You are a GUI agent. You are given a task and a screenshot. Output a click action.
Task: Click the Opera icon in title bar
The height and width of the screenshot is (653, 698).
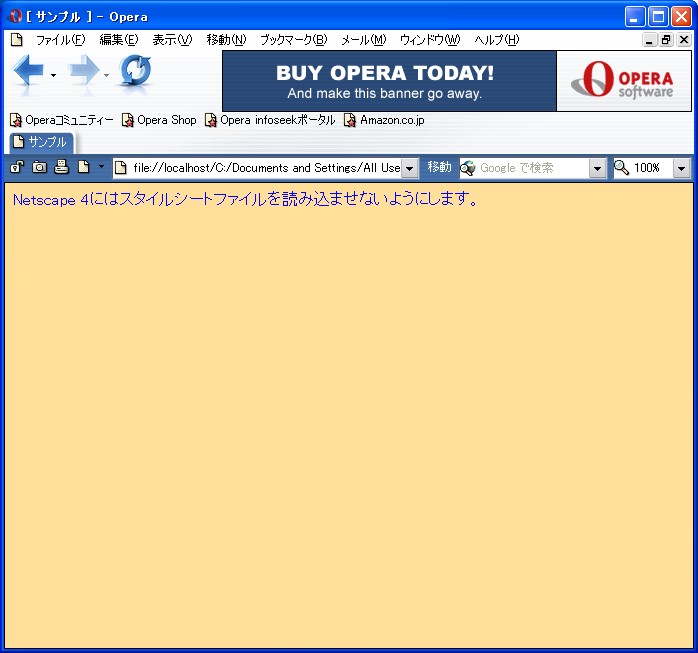[x=15, y=16]
